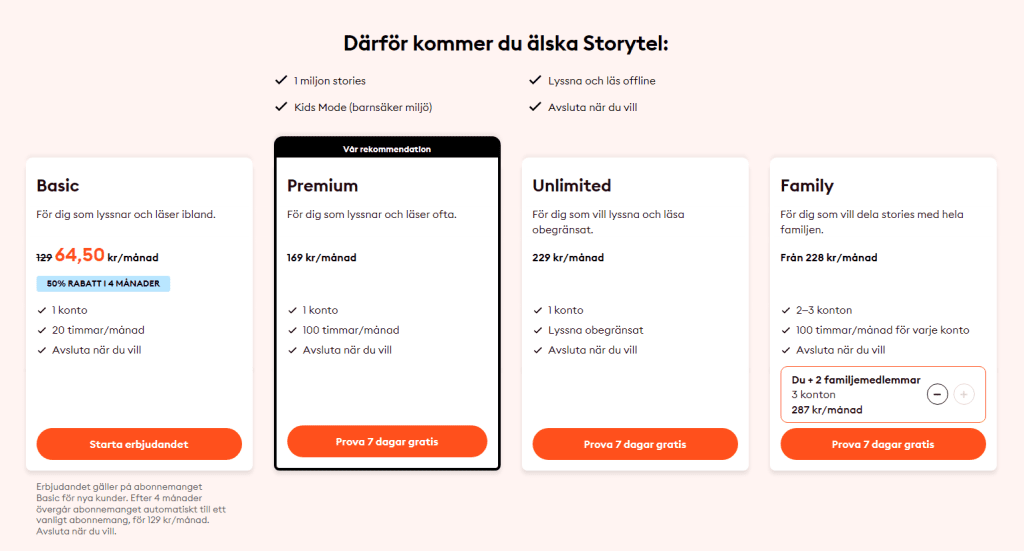Click Family plan's Prova 7 dagar gratis button
The height and width of the screenshot is (551, 1024).
coord(883,444)
